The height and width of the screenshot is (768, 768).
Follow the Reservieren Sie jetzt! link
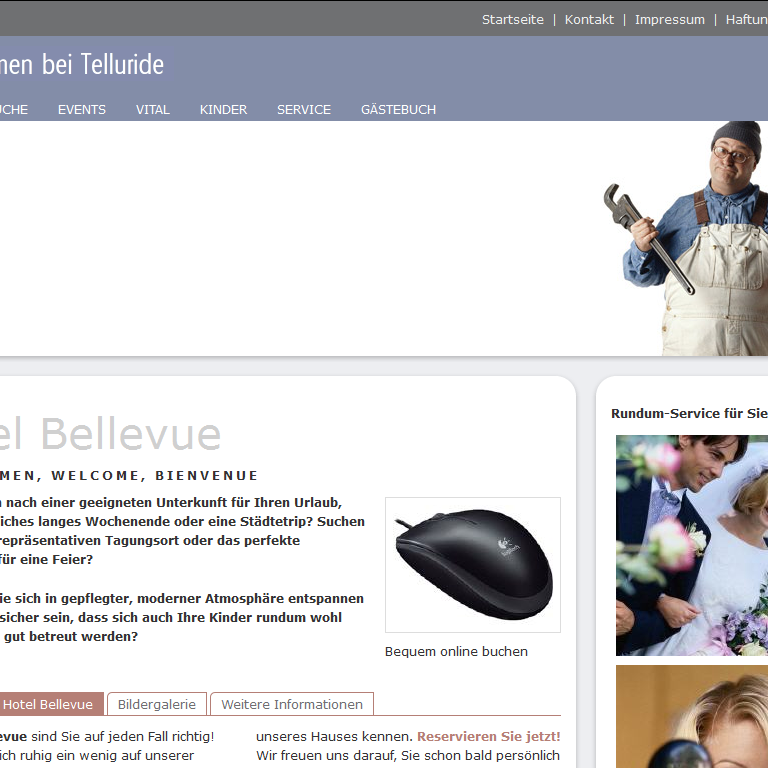pos(488,736)
